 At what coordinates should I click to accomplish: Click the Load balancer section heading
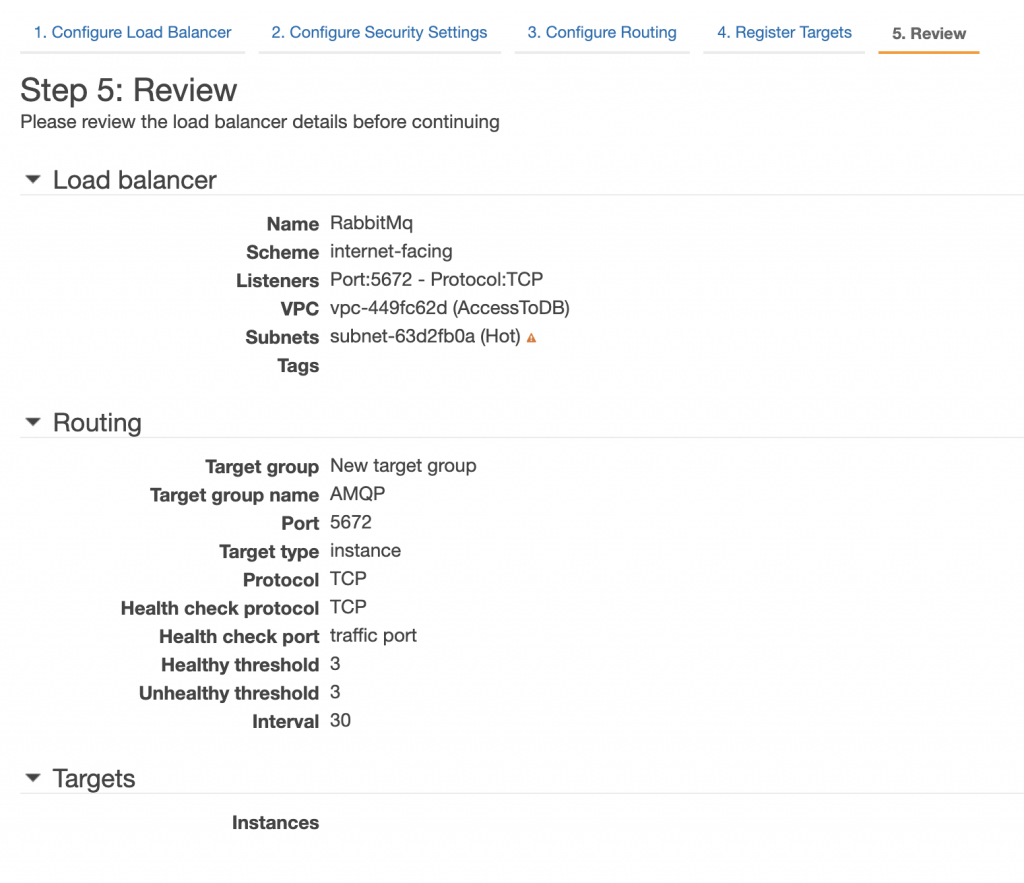click(x=135, y=180)
